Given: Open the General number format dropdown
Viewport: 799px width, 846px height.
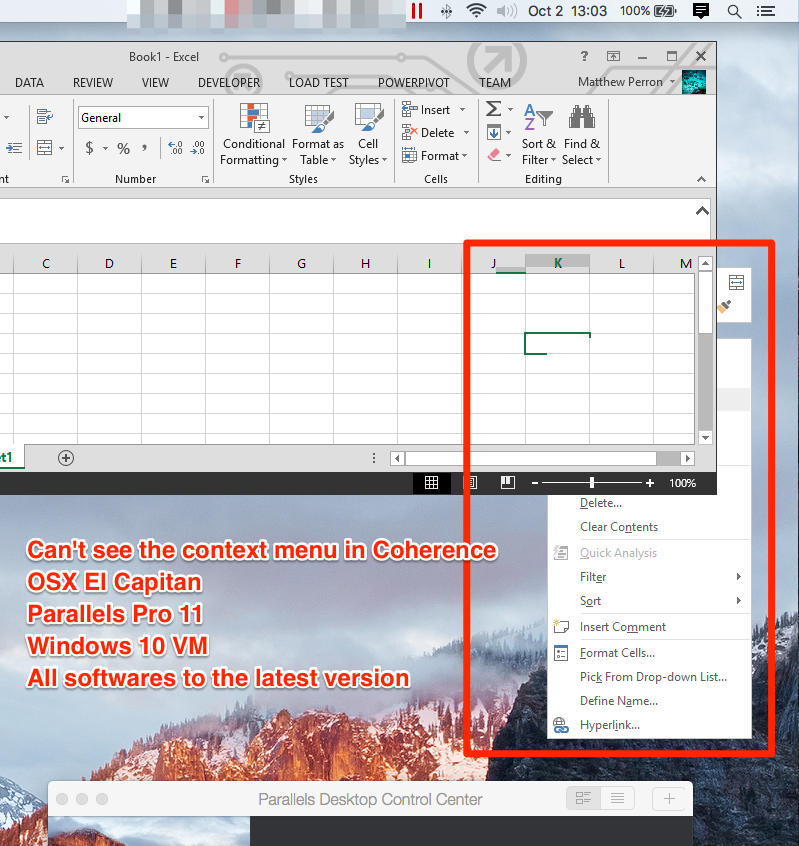Looking at the screenshot, I should coord(143,118).
